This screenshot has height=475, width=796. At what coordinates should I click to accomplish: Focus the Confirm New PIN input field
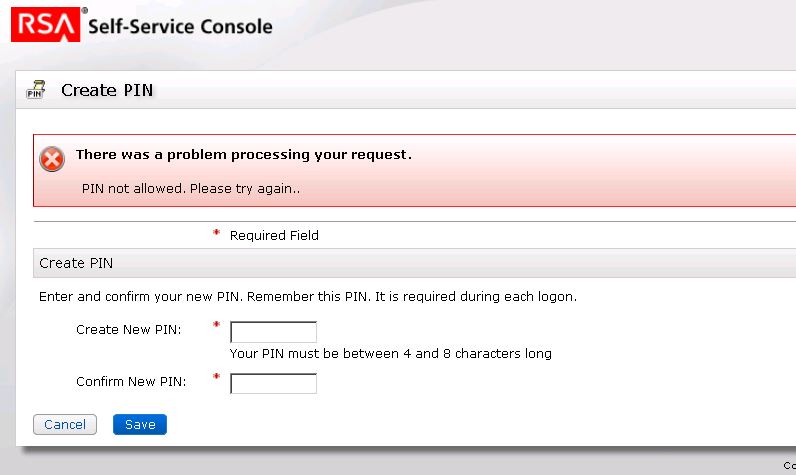point(273,384)
